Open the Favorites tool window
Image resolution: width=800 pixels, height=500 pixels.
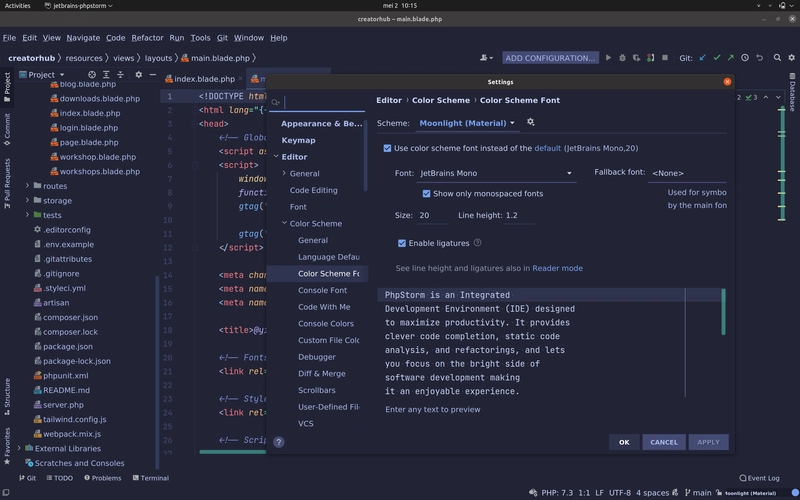tap(7, 446)
